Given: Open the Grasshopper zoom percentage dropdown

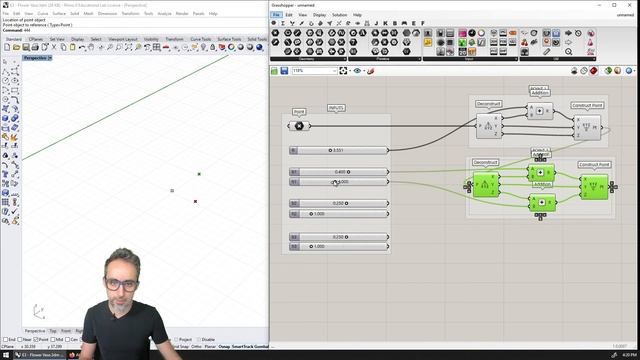Looking at the screenshot, I should point(334,71).
